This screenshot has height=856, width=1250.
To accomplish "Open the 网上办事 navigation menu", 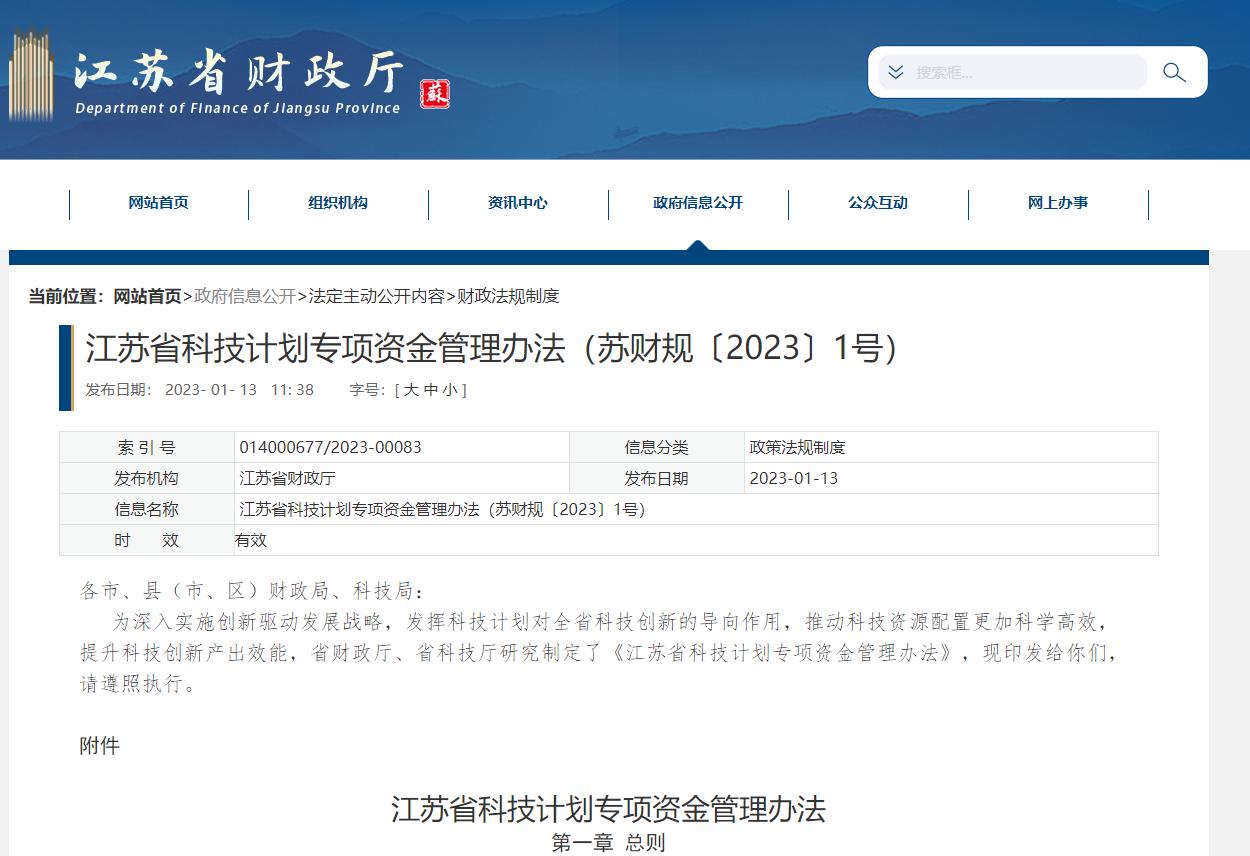I will pyautogui.click(x=1056, y=203).
